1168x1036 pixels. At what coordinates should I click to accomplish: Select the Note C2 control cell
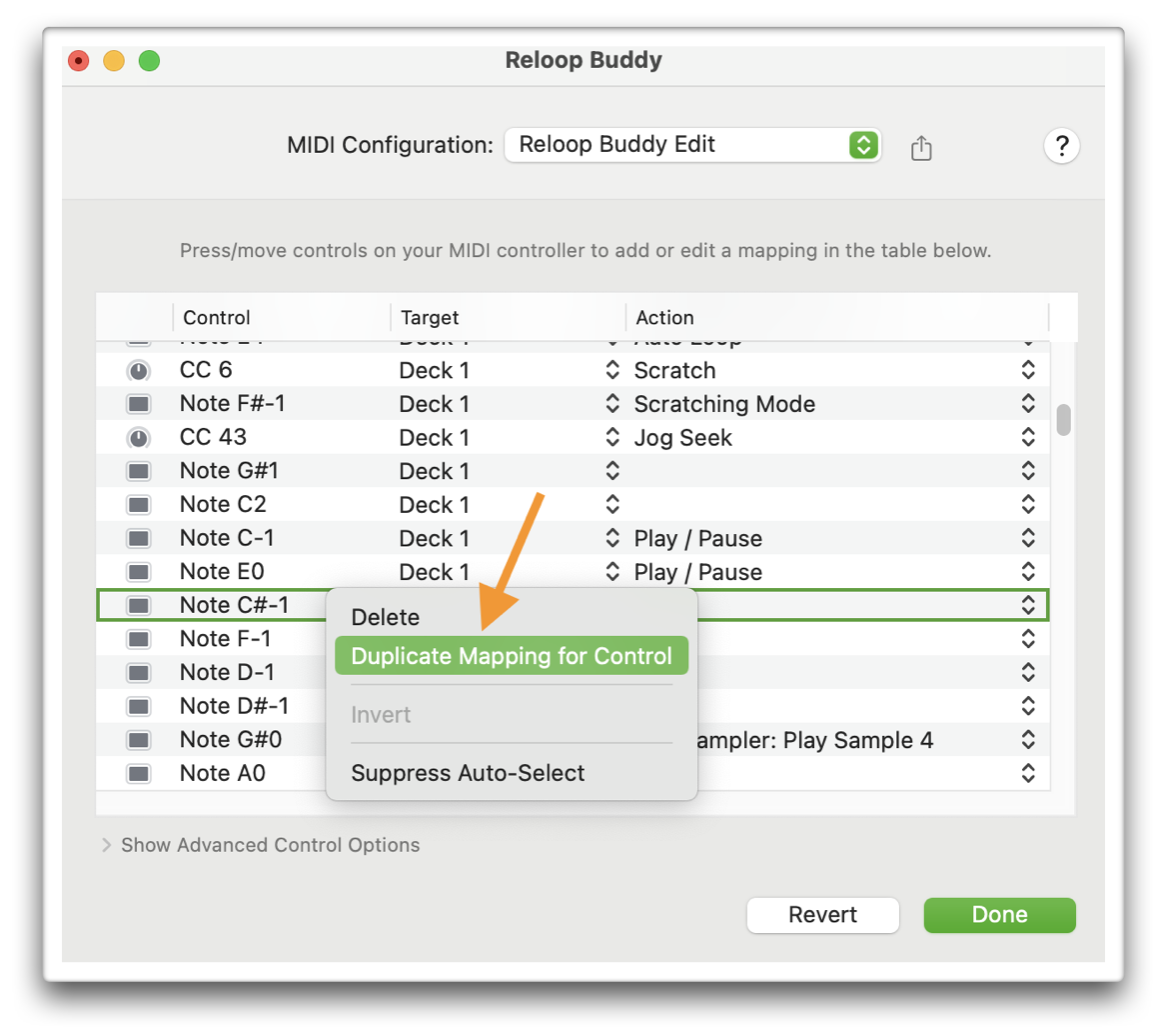(223, 504)
